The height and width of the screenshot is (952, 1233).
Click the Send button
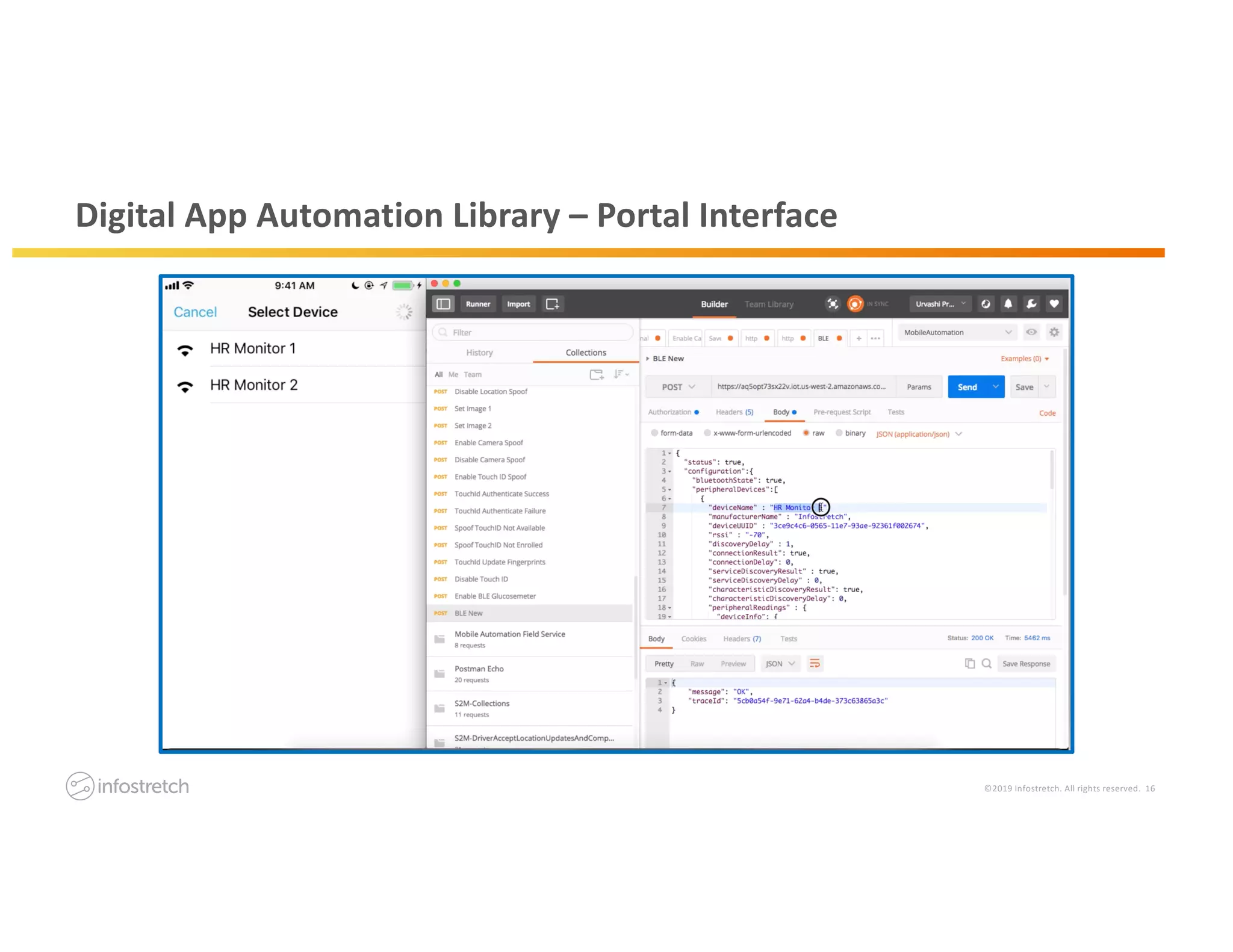967,387
